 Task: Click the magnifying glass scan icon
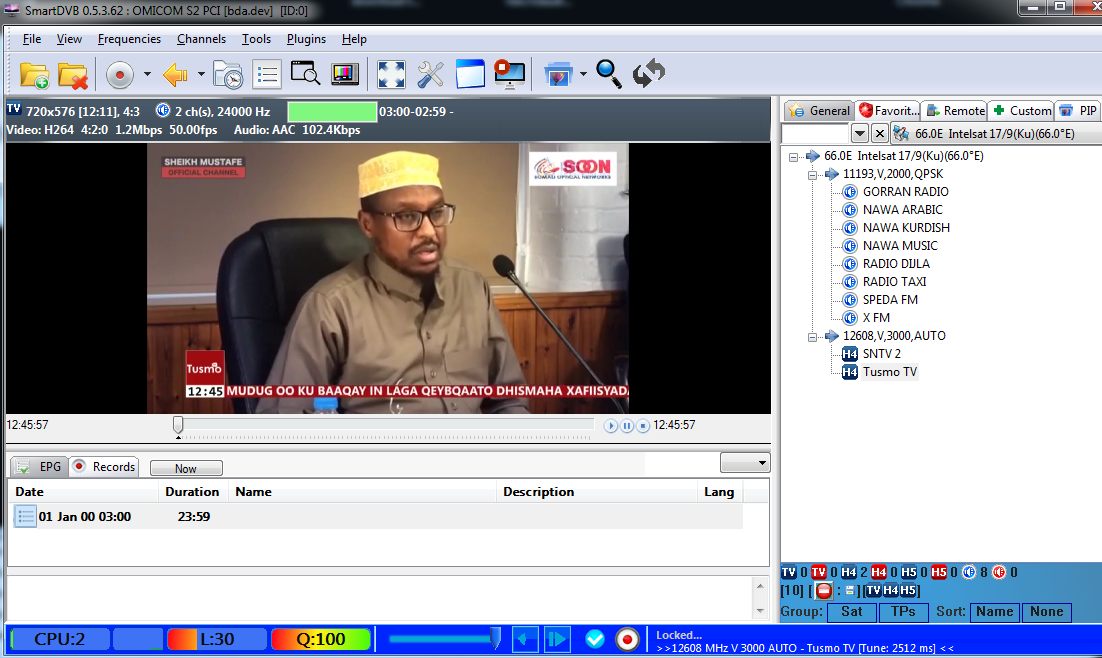609,74
